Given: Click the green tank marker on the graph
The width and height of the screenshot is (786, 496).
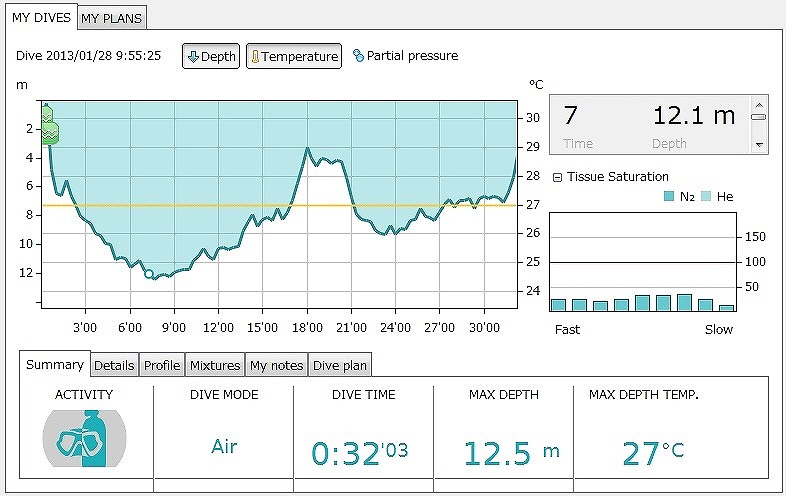Looking at the screenshot, I should (47, 124).
